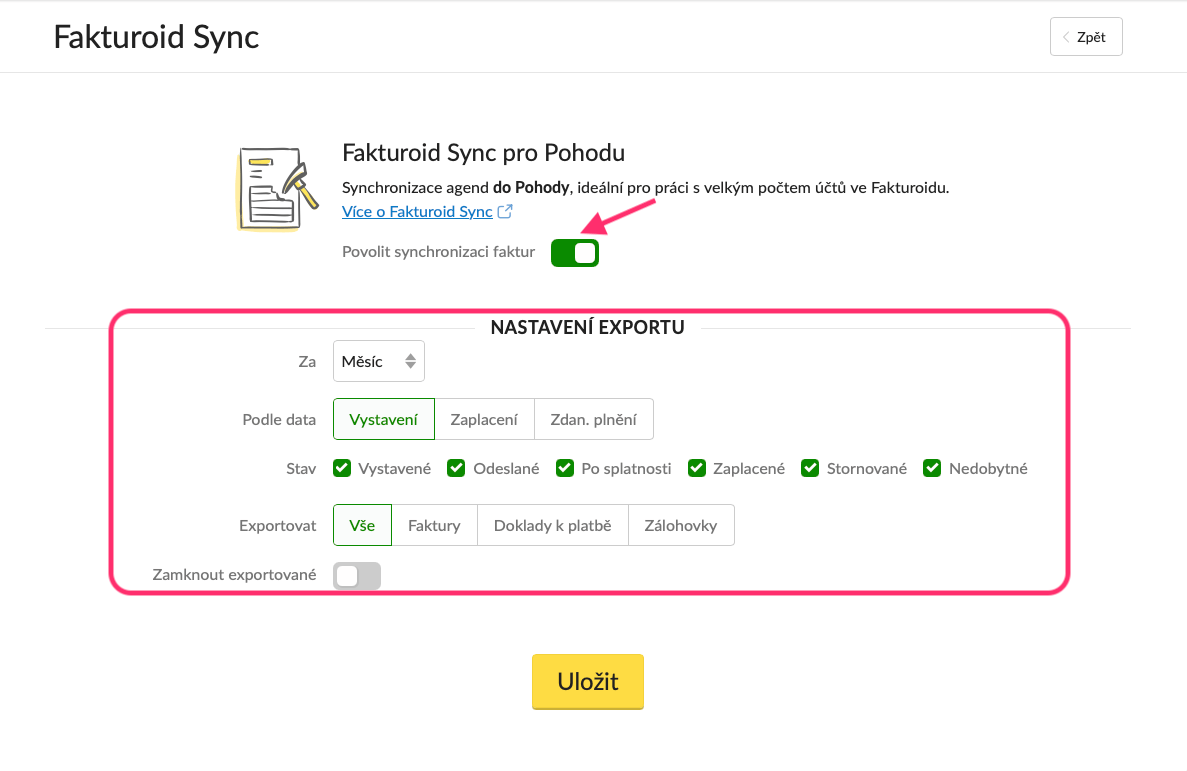The width and height of the screenshot is (1187, 771).
Task: Open the Více o Fakturoid Sync link
Action: [417, 211]
